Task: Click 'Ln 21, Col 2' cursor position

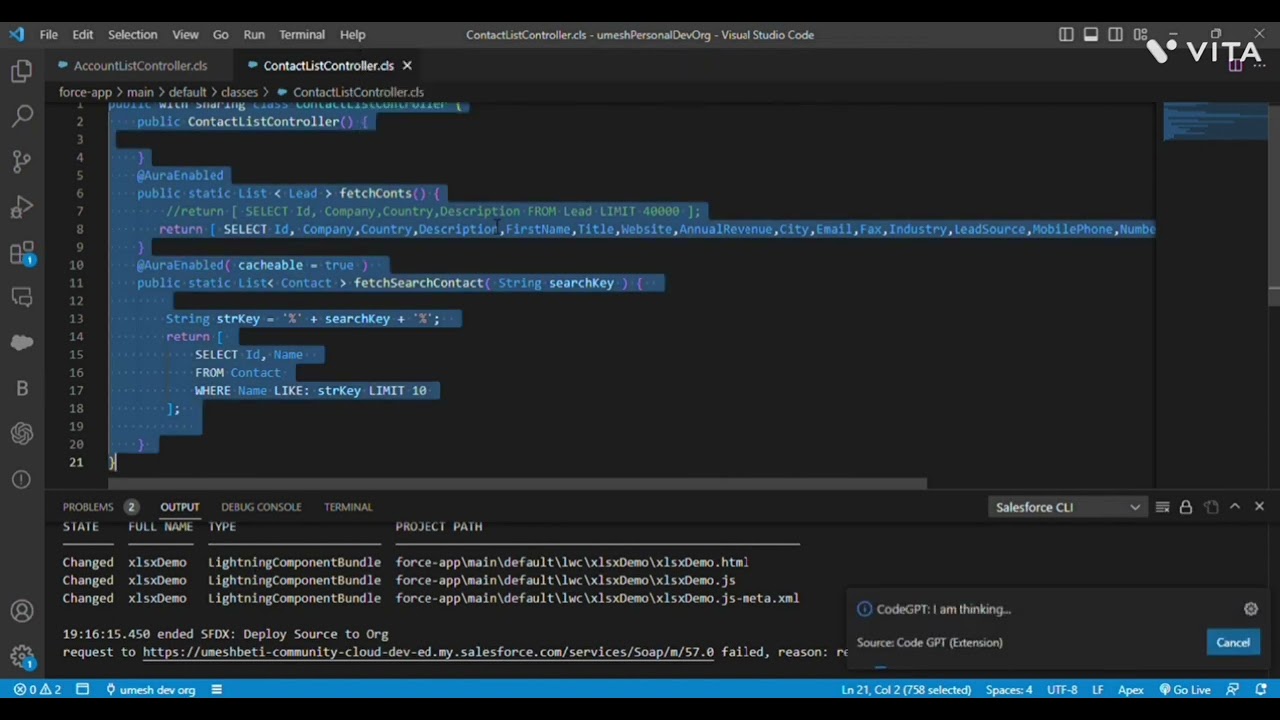Action: point(906,690)
